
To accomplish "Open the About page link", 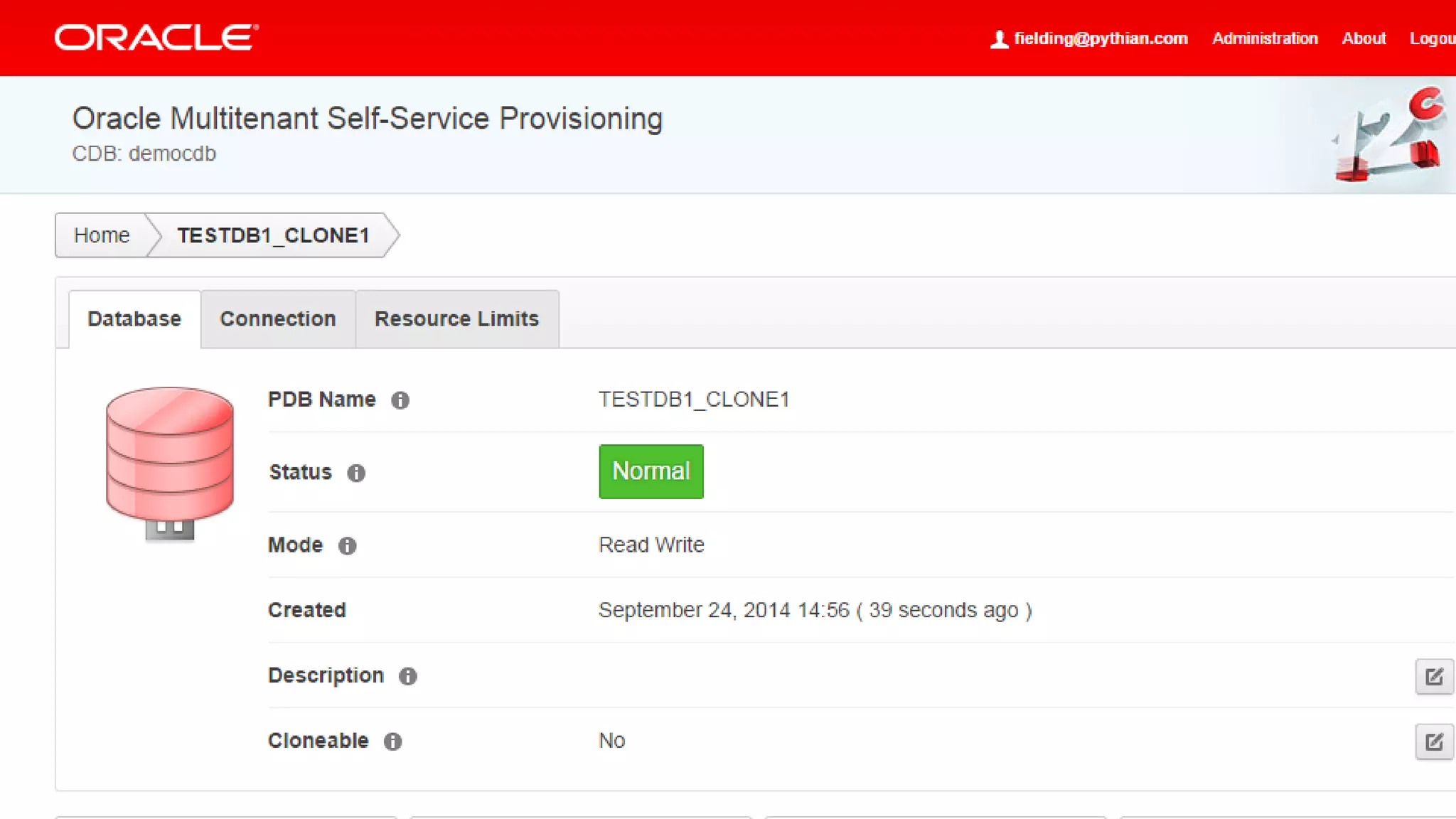I will pos(1364,38).
